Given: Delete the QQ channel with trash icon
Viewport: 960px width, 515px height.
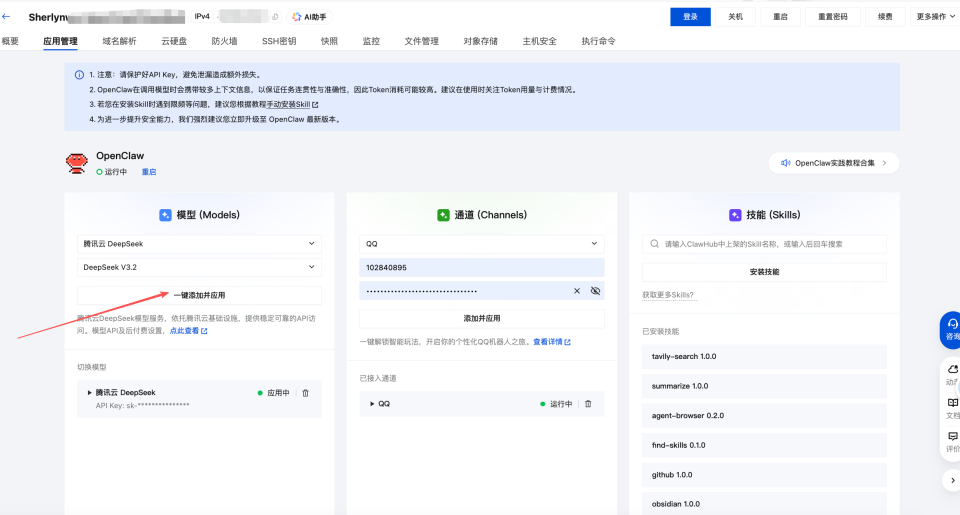Looking at the screenshot, I should click(x=588, y=404).
